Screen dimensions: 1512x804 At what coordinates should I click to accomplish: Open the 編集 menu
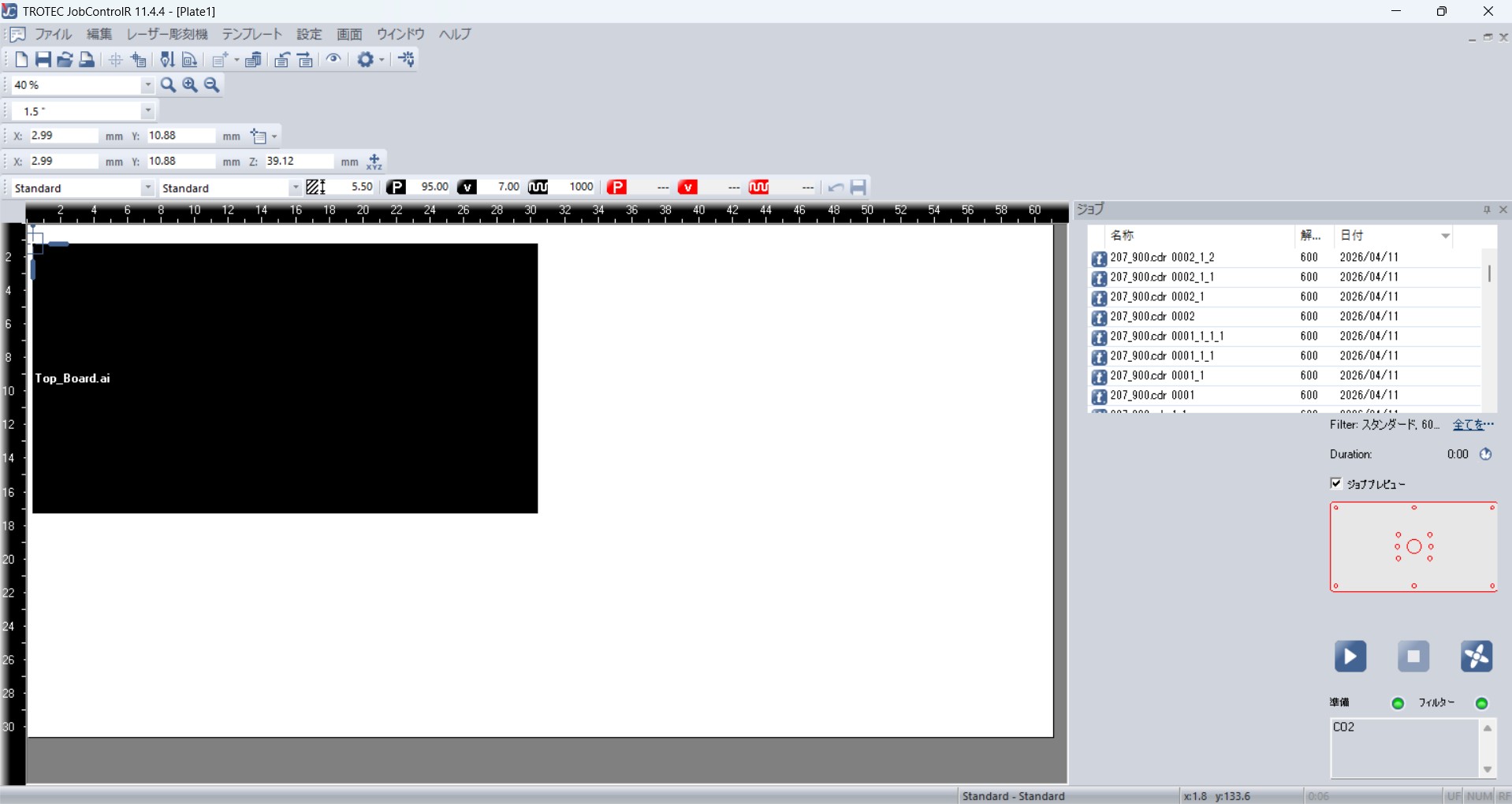click(x=99, y=34)
